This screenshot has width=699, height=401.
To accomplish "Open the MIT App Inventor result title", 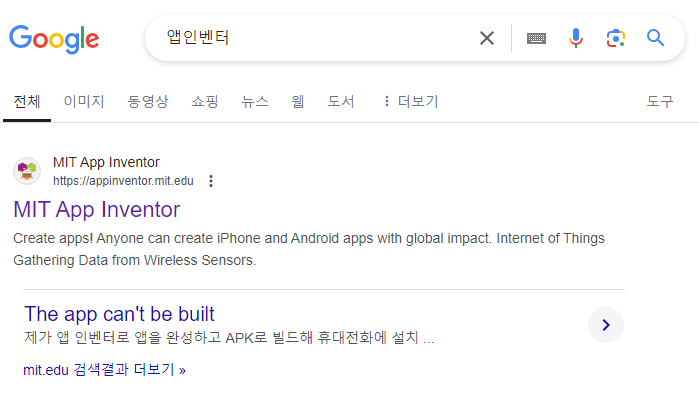I will [x=97, y=210].
